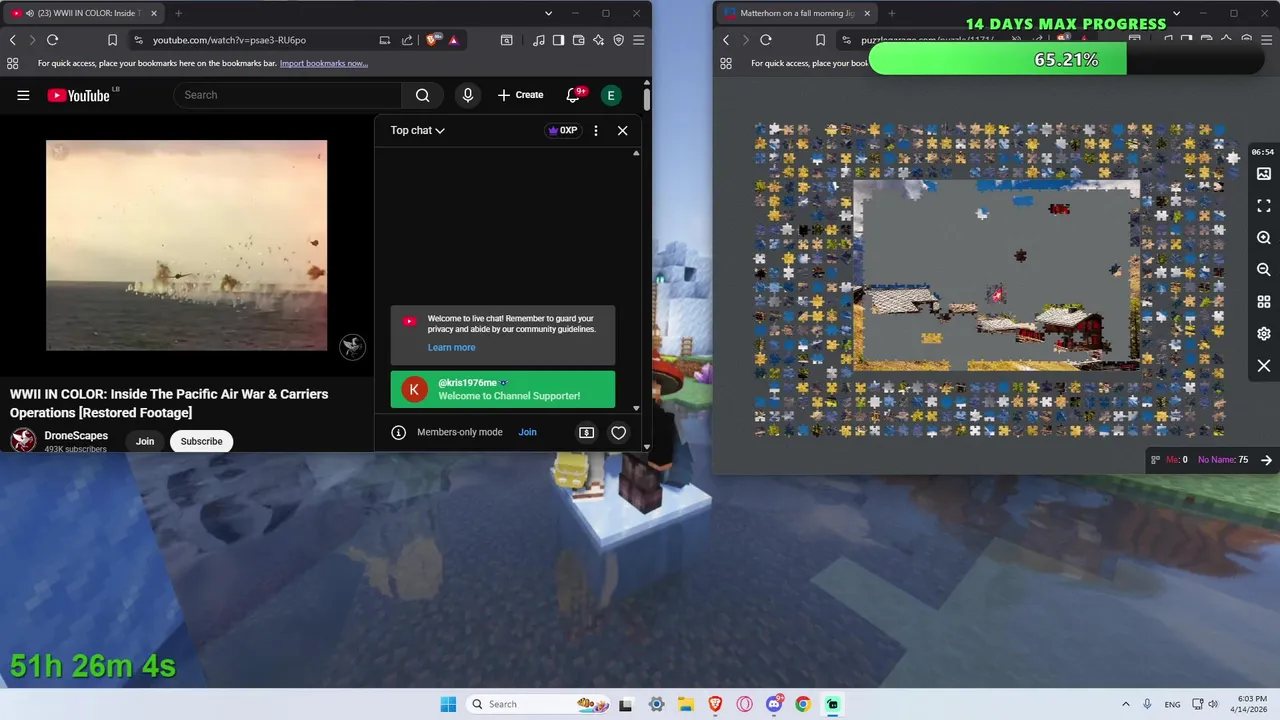Open YouTube notifications bell
This screenshot has width=1280, height=720.
pyautogui.click(x=574, y=95)
